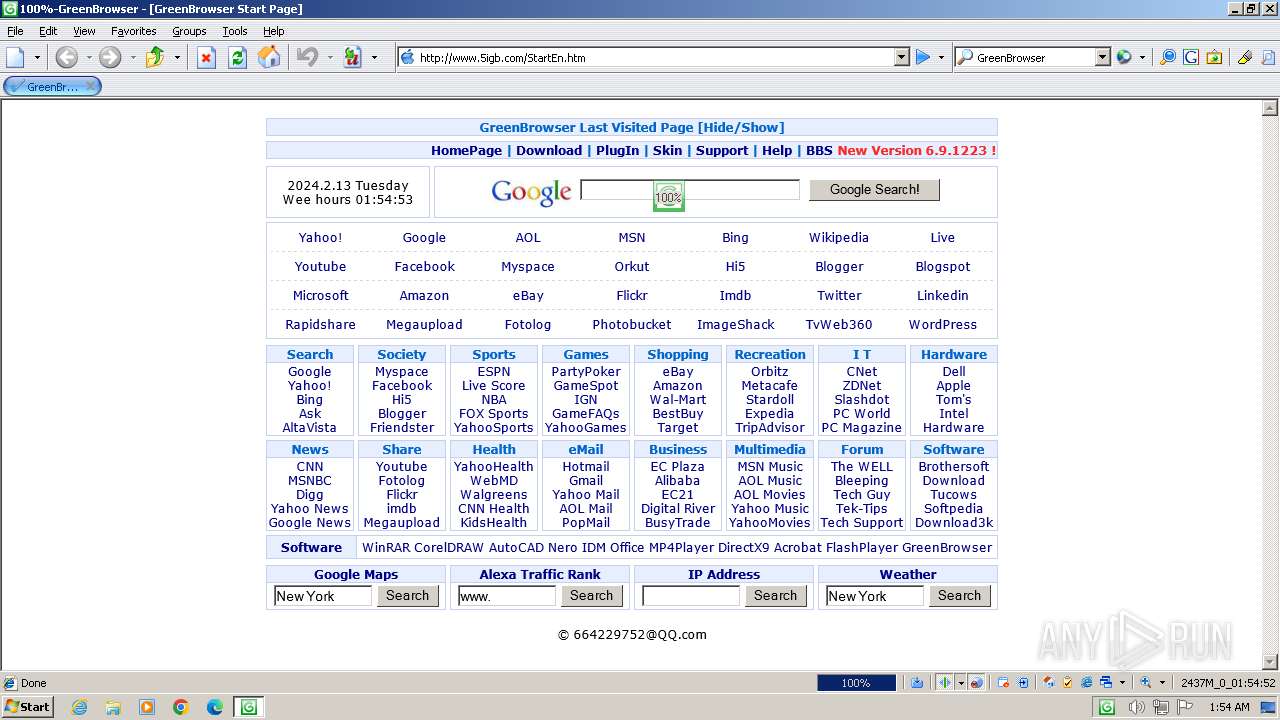Click the auto-fill form toolbar icon

pos(352,57)
